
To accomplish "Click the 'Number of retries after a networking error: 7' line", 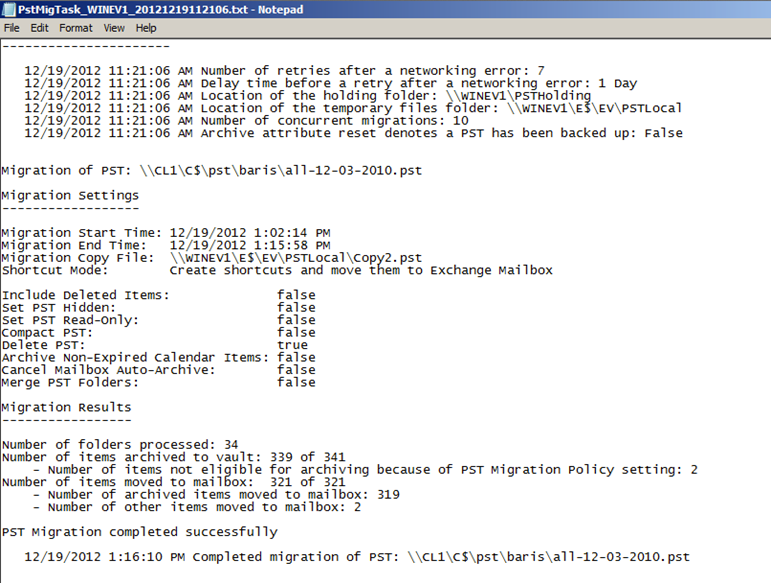I will pyautogui.click(x=284, y=71).
